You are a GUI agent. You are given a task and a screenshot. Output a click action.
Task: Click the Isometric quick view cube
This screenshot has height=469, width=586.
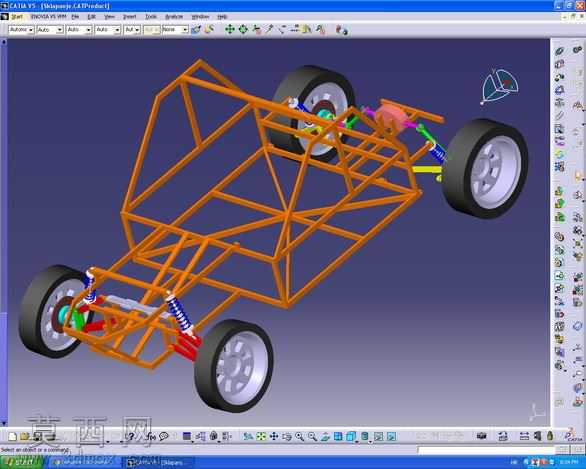point(351,436)
